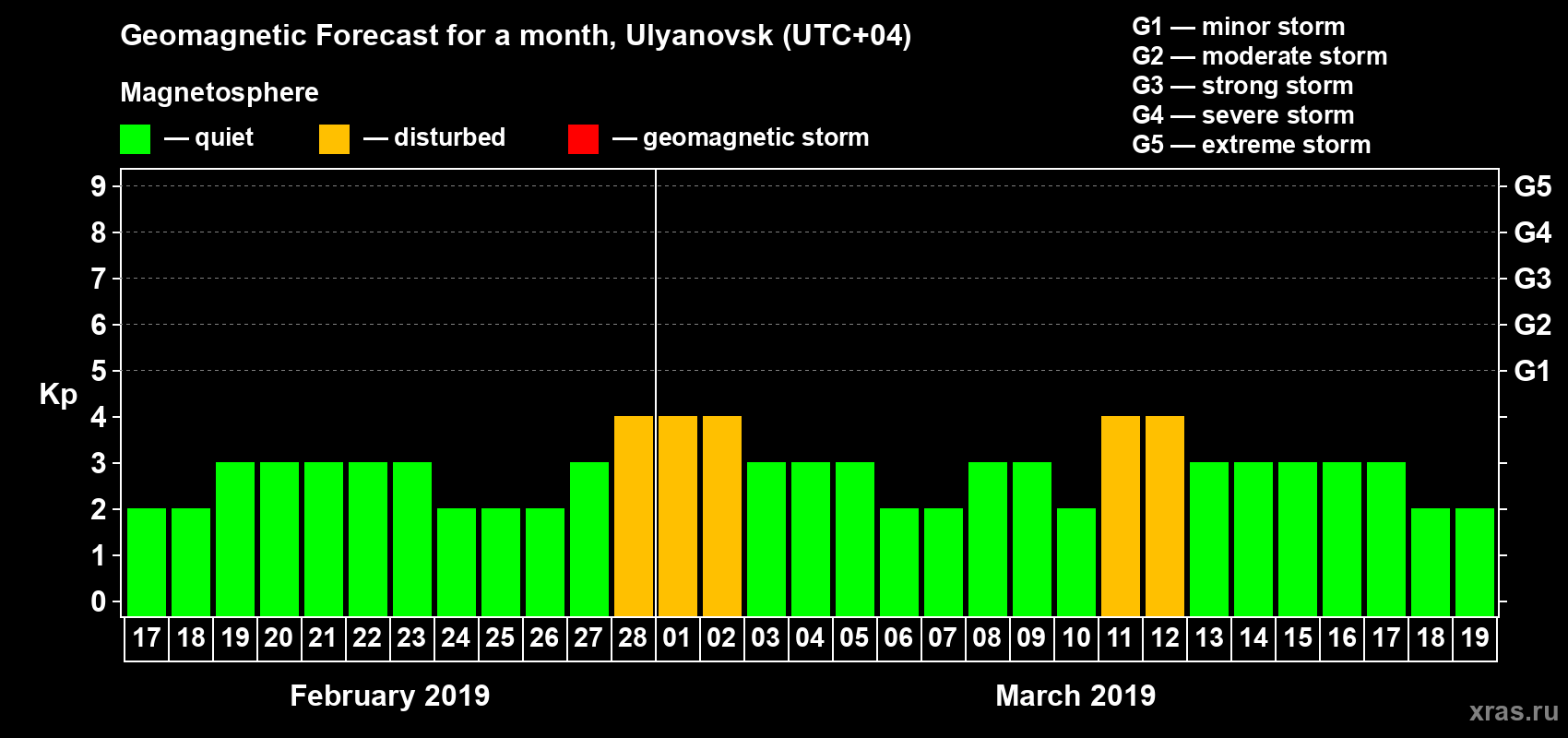Screen dimensions: 1568x738
Task: Click the Kp value 0 on left axis
Action: click(99, 601)
